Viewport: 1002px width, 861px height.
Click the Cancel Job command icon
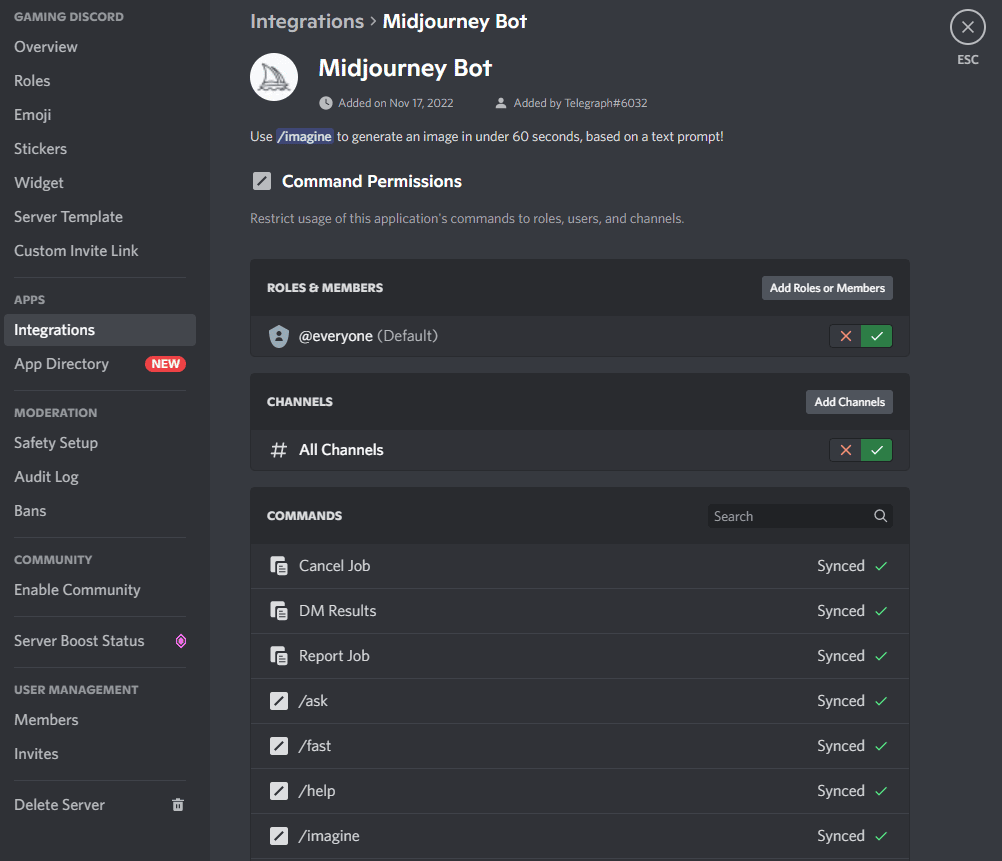tap(279, 566)
